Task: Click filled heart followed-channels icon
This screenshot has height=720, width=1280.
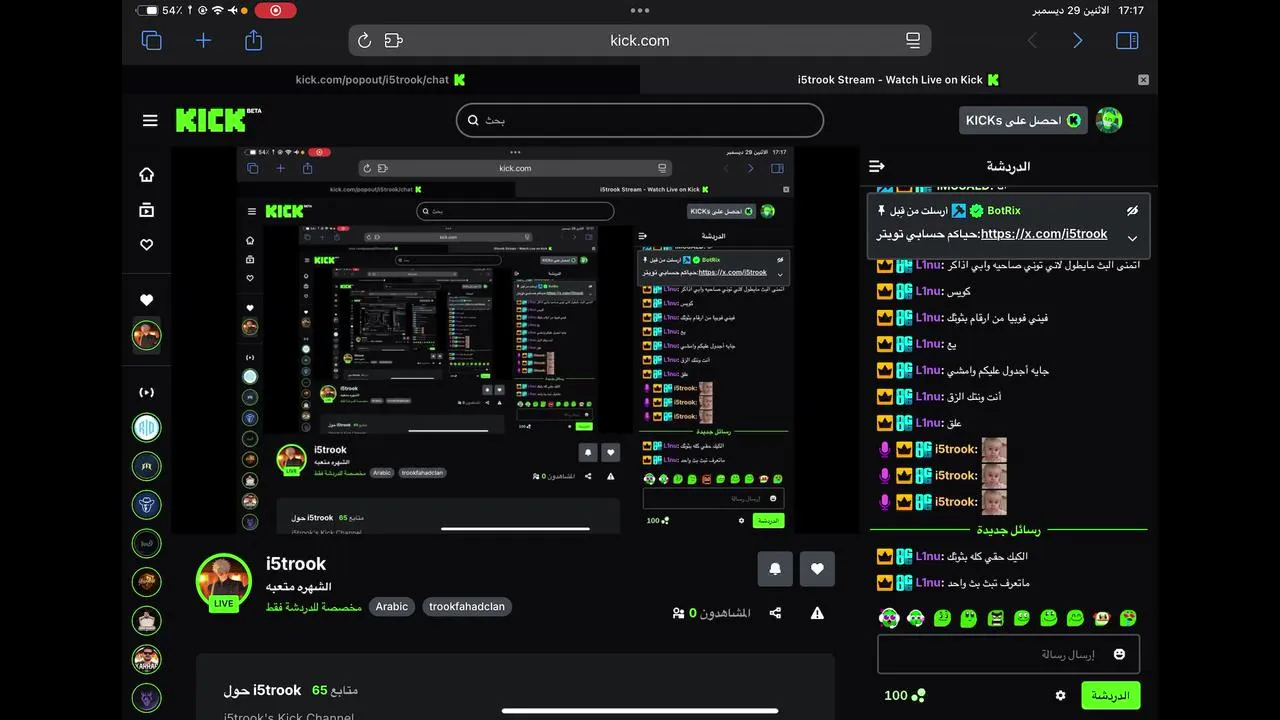Action: pos(147,300)
